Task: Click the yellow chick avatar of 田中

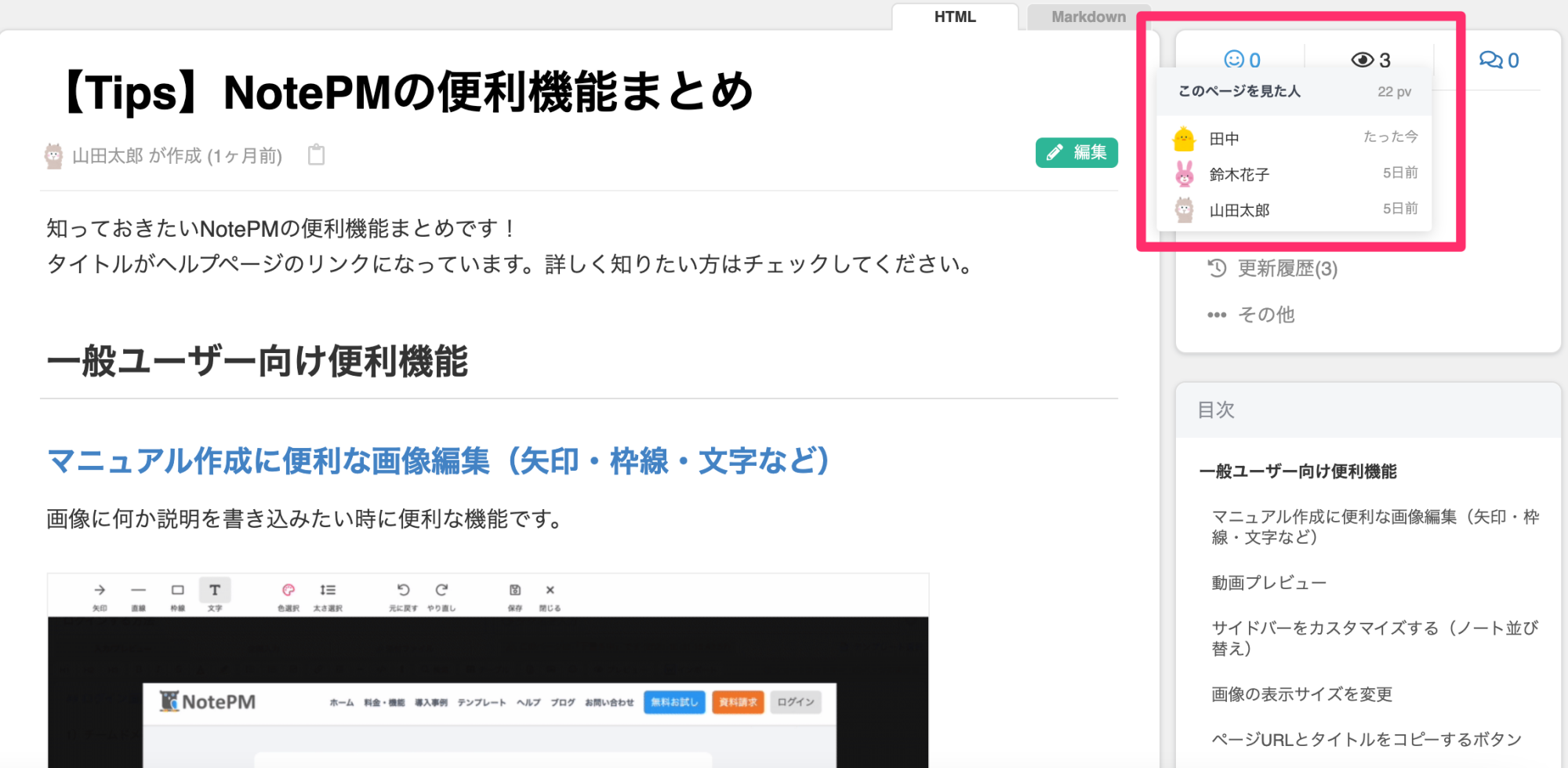Action: (x=1184, y=139)
